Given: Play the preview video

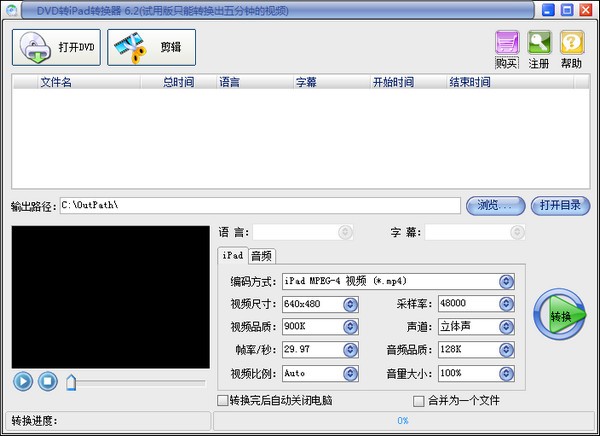Looking at the screenshot, I should (23, 381).
